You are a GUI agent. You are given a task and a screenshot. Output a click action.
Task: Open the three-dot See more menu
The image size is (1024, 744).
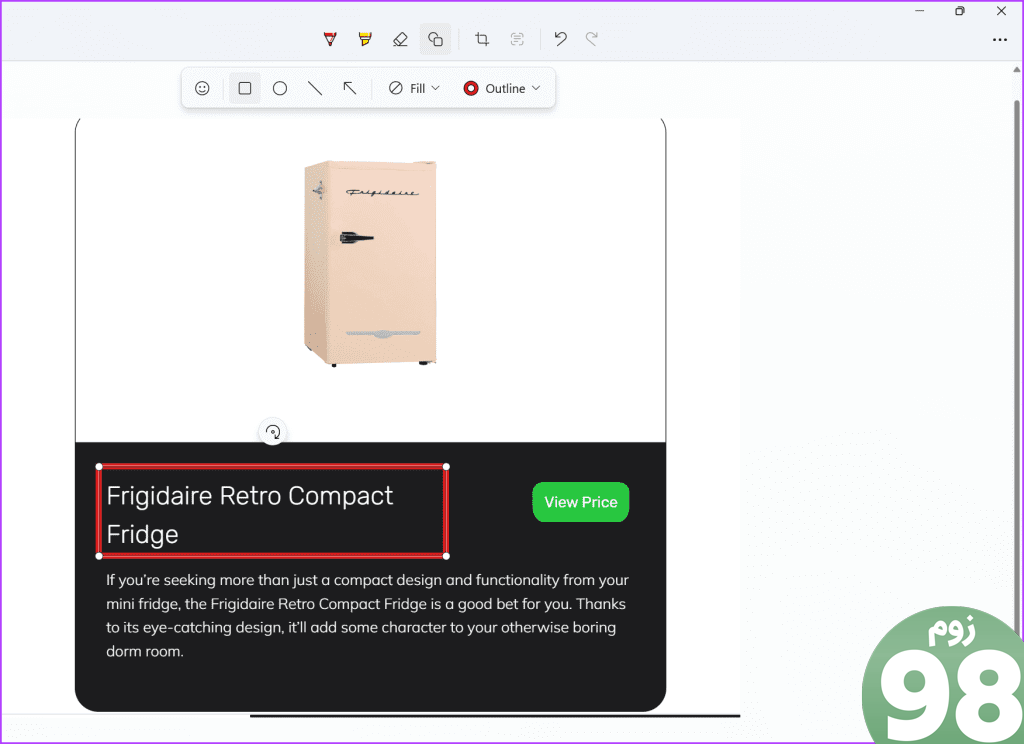pos(1000,40)
